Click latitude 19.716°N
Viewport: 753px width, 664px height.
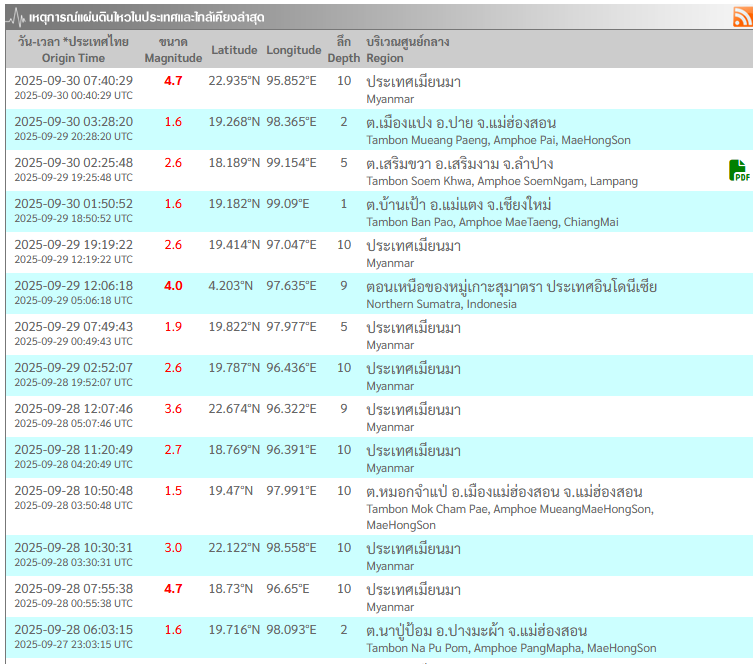[234, 629]
